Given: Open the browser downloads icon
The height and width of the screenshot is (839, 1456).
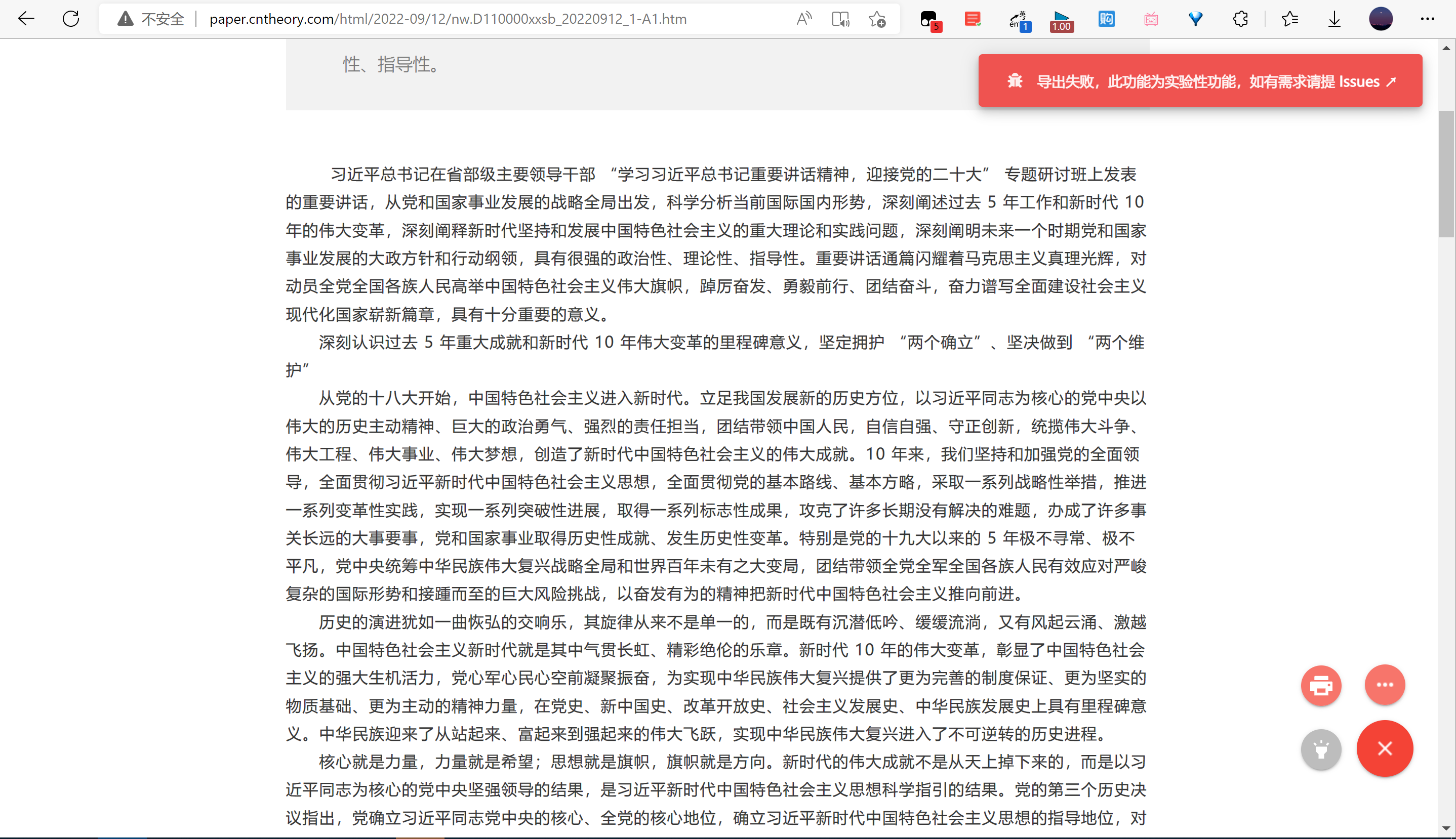Looking at the screenshot, I should pos(1334,19).
